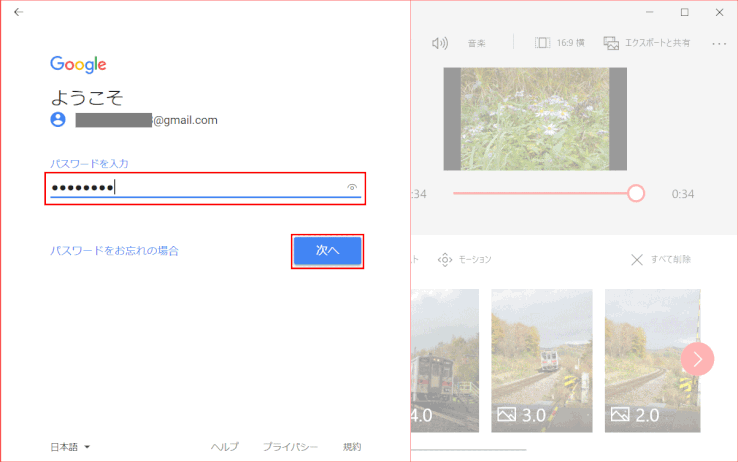Click the Google logo
738x462 pixels.
pos(78,64)
